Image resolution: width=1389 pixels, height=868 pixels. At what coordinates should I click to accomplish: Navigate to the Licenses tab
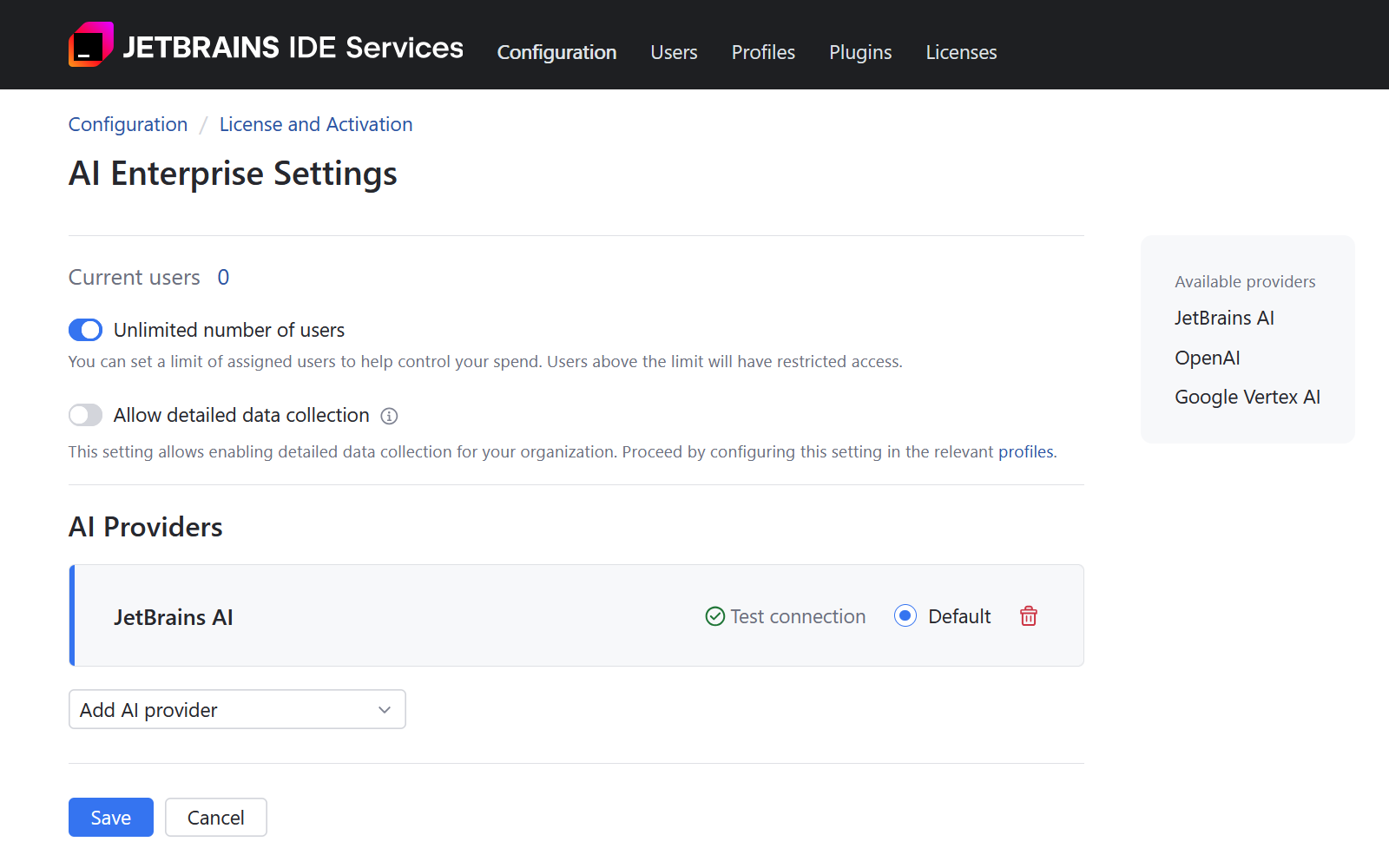coord(961,52)
